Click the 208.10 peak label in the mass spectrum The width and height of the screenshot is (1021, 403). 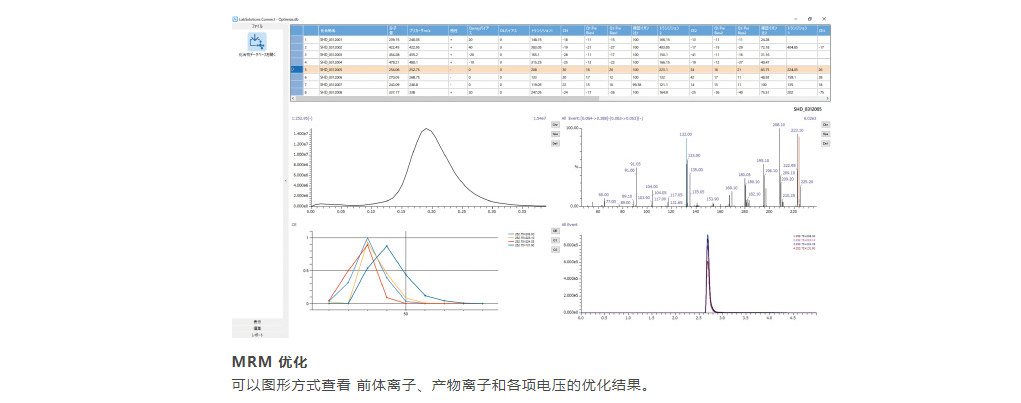pos(778,124)
